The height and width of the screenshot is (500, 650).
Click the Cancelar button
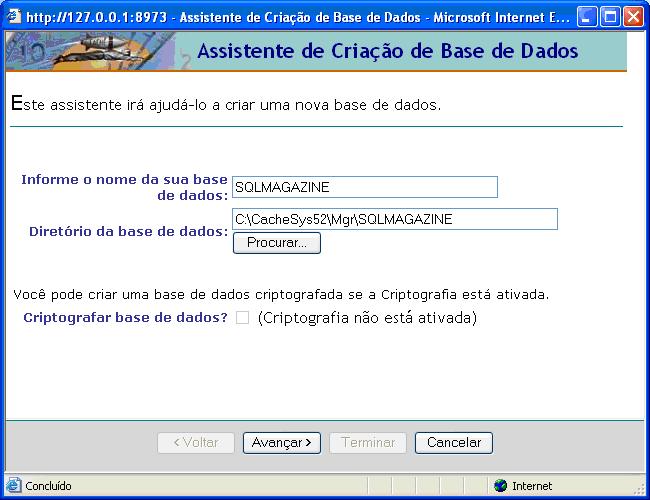coord(454,443)
